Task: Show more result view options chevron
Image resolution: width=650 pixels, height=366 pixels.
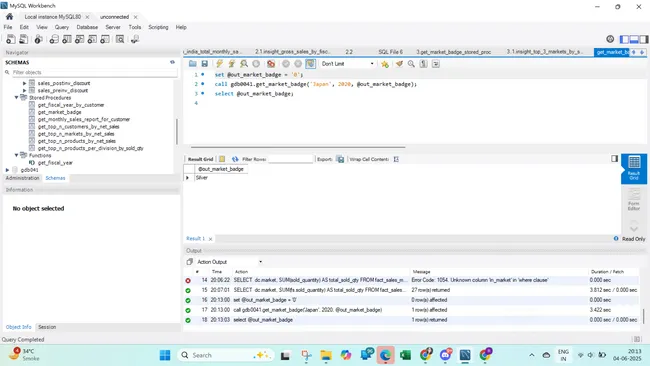Action: coord(634,228)
